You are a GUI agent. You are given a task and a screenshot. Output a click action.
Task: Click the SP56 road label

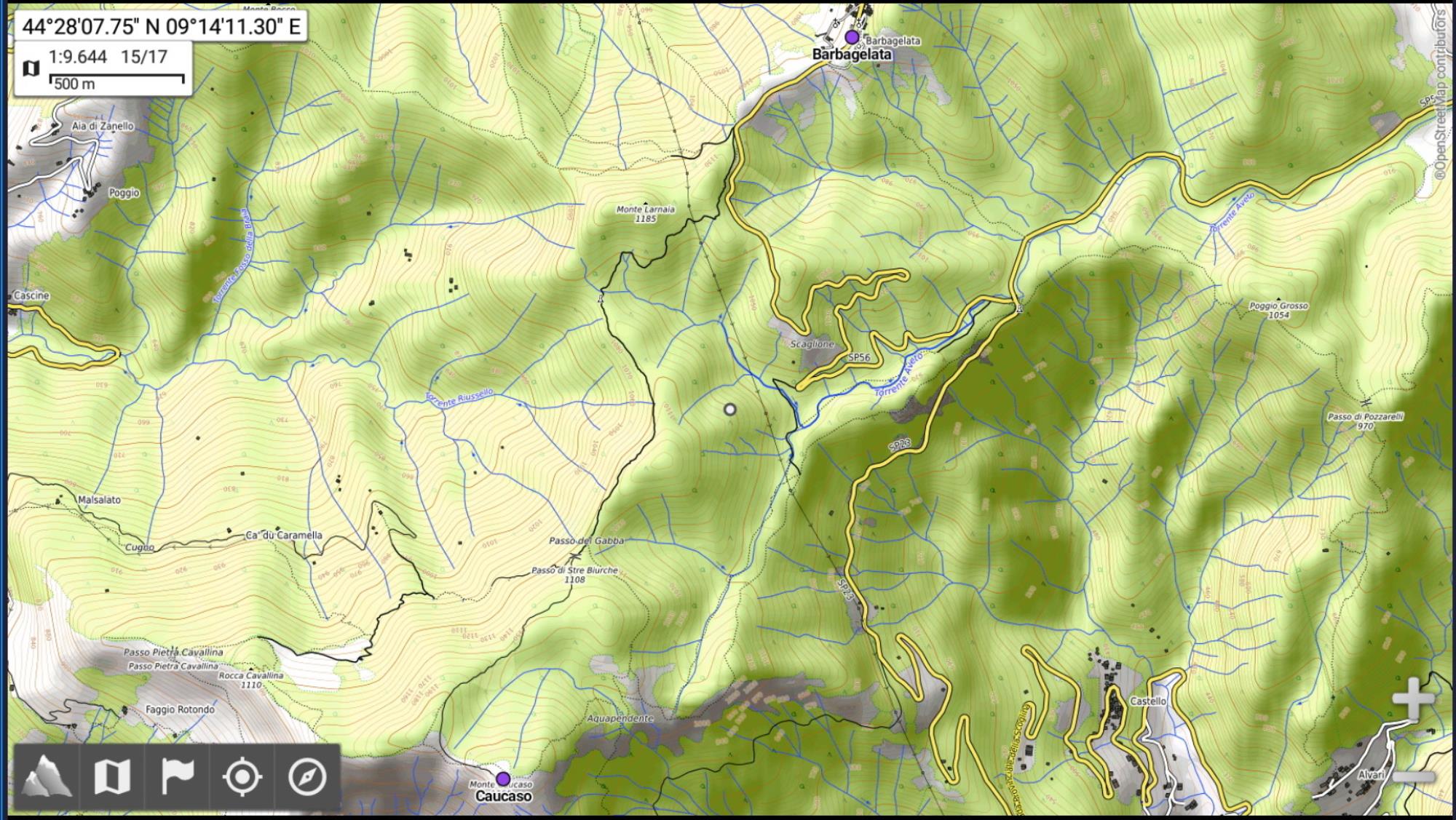point(859,357)
